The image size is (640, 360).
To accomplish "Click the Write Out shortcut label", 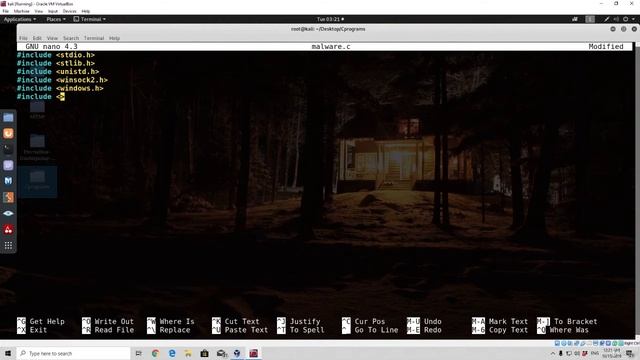I will pos(114,322).
